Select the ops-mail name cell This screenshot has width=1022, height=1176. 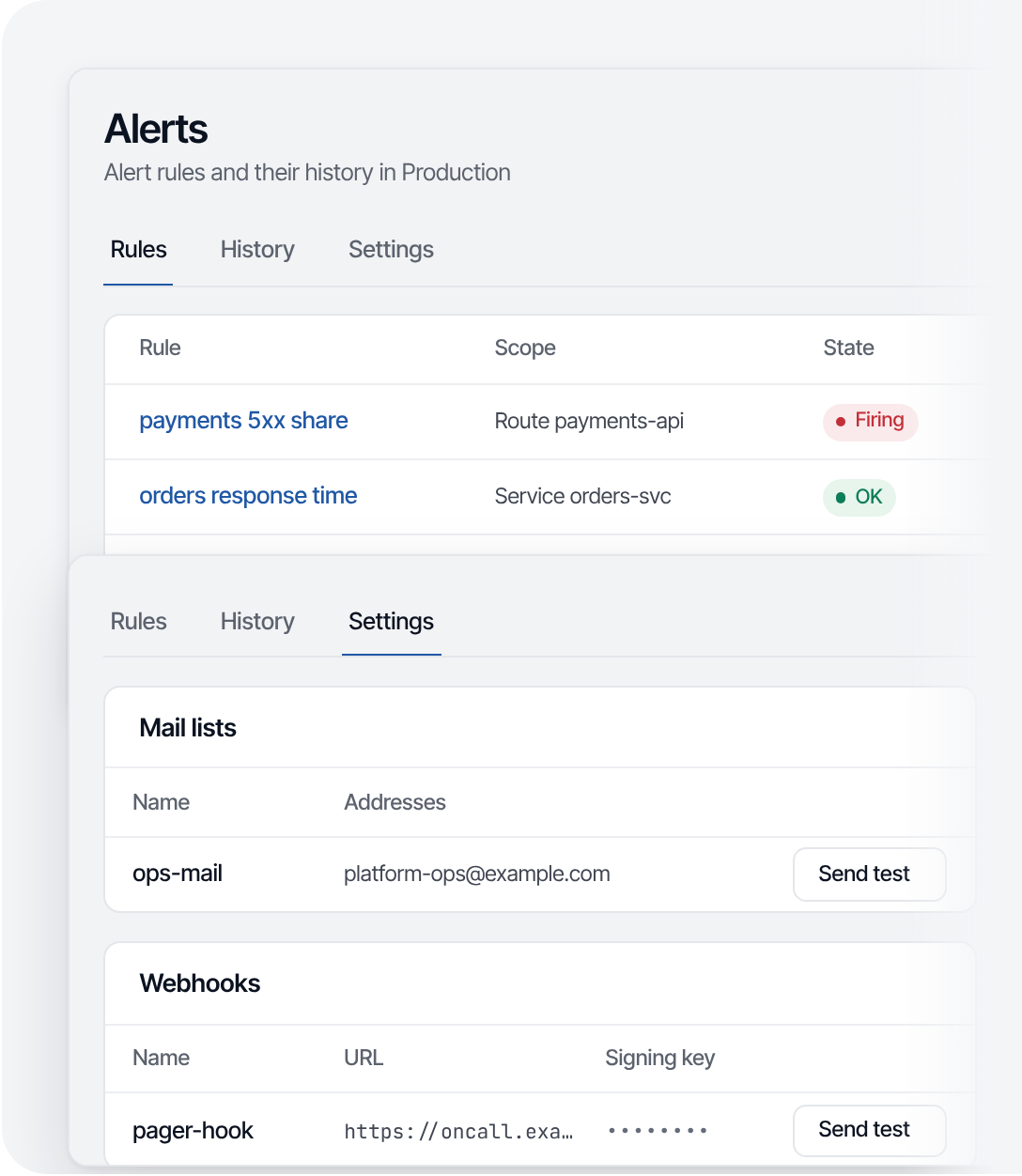click(178, 874)
